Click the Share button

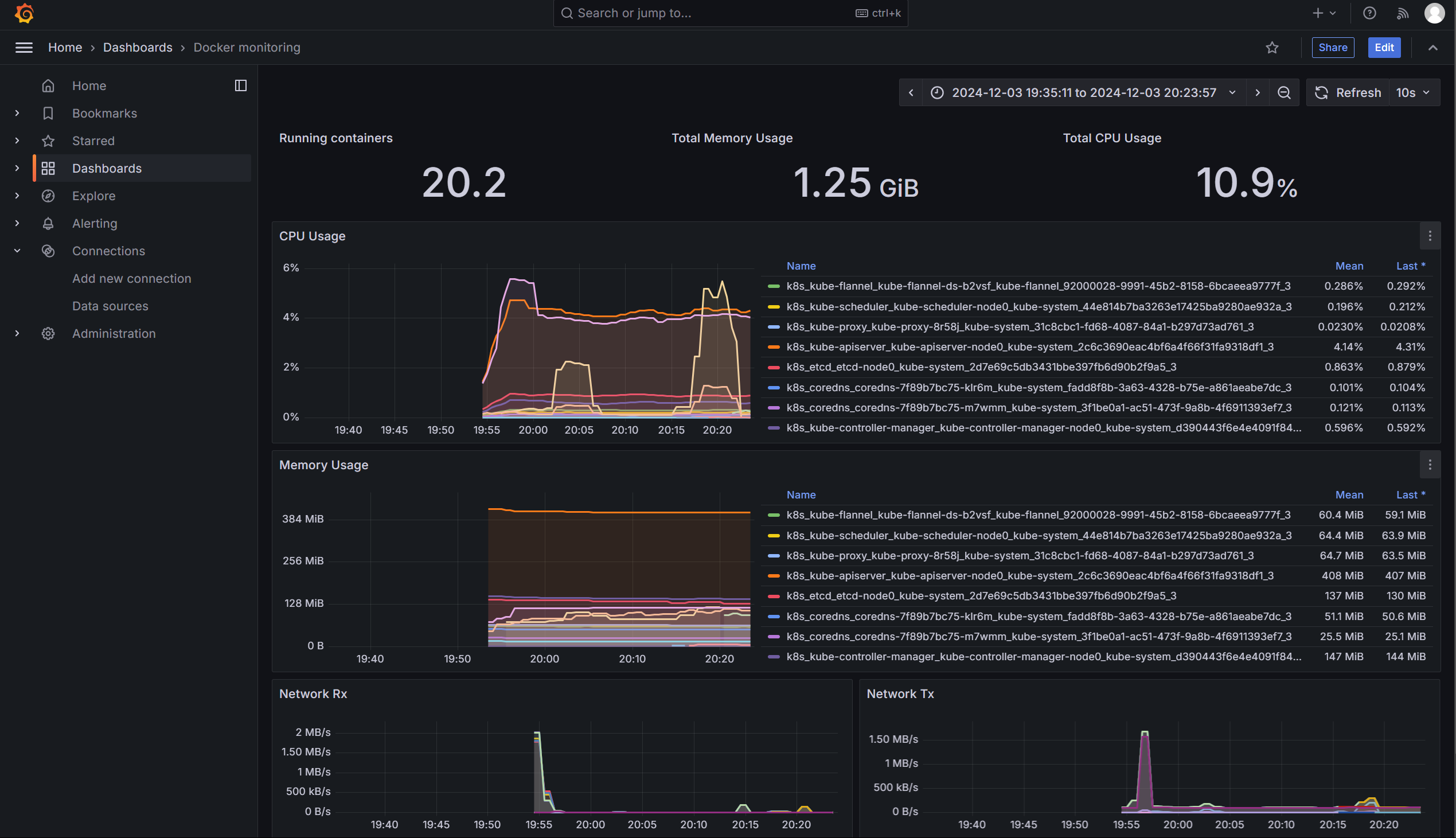pos(1332,48)
